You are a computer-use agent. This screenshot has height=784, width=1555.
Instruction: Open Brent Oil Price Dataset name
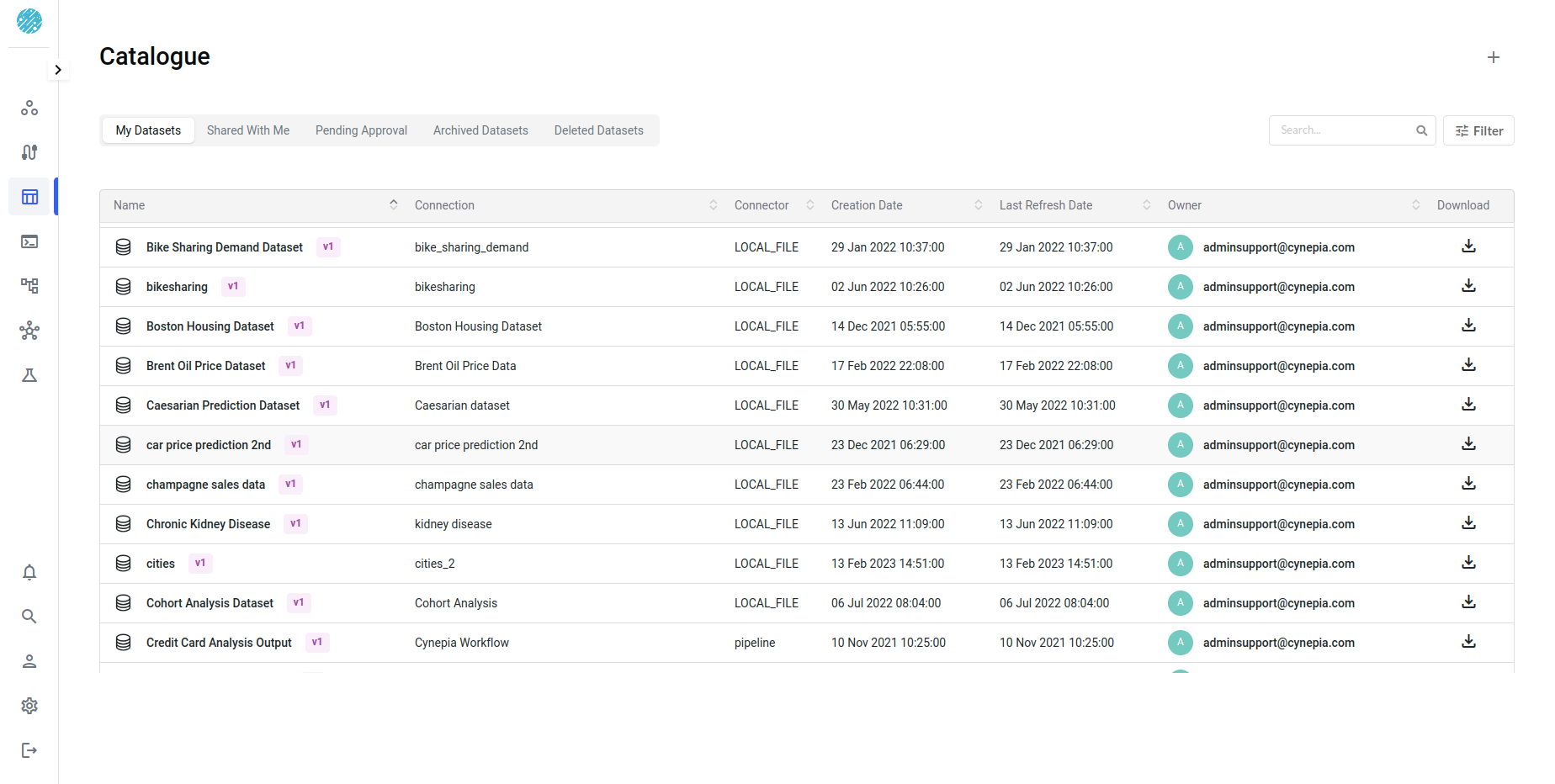tap(206, 366)
